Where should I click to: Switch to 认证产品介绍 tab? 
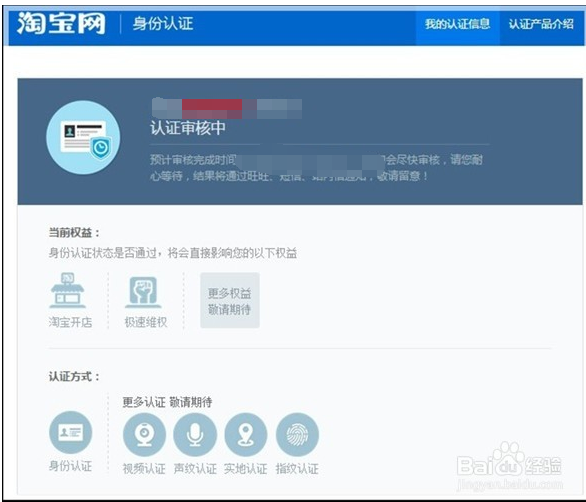pyautogui.click(x=541, y=24)
